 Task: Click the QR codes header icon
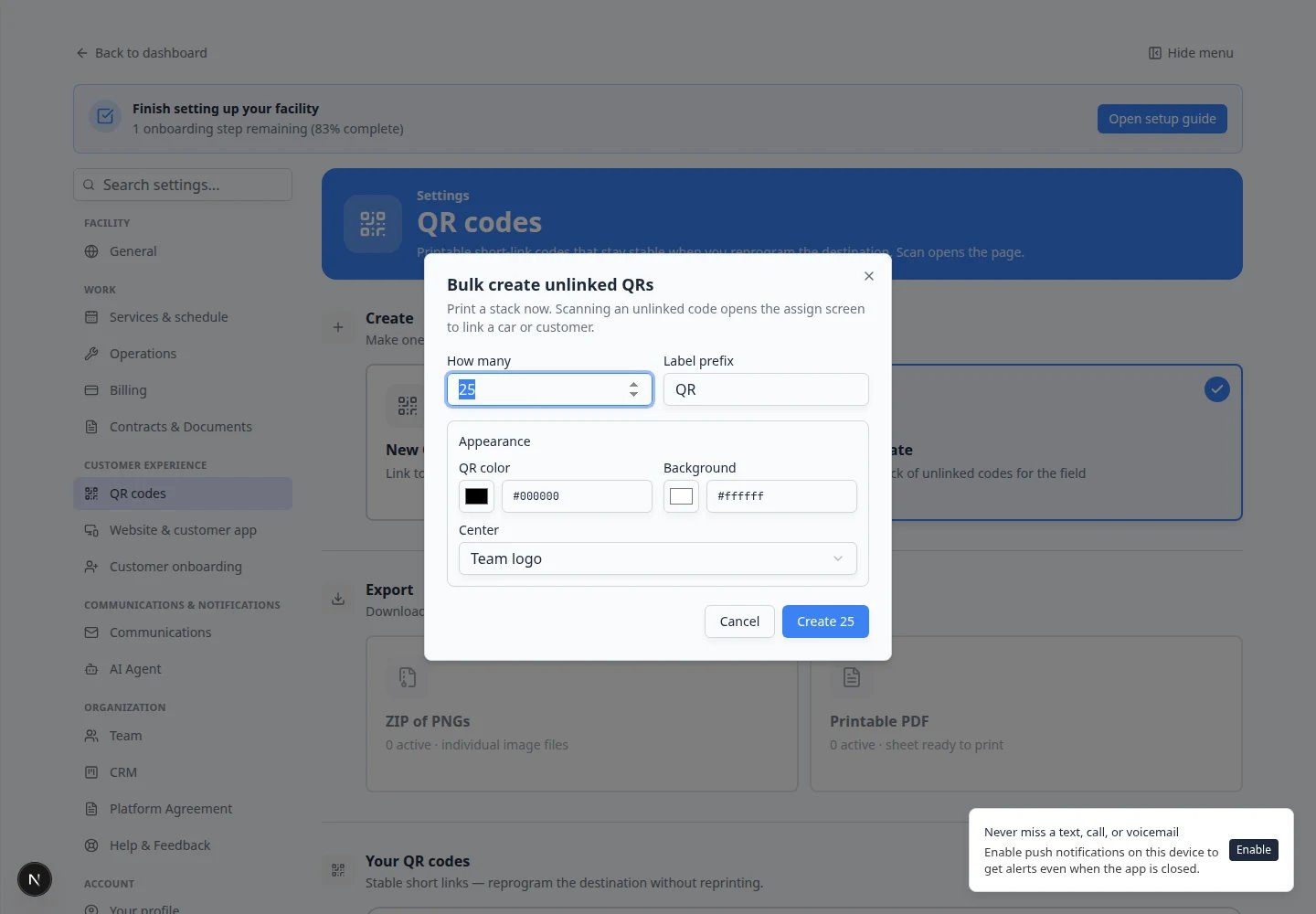pos(373,224)
